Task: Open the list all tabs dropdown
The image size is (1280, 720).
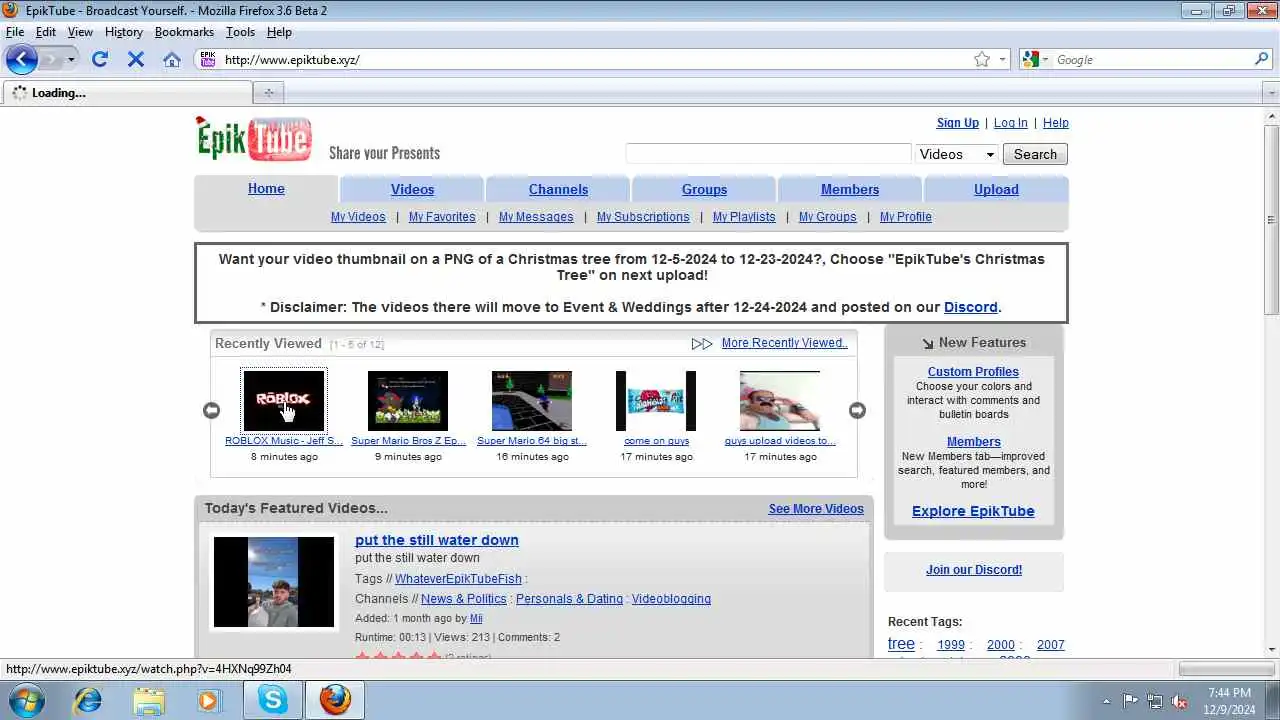Action: [1271, 93]
